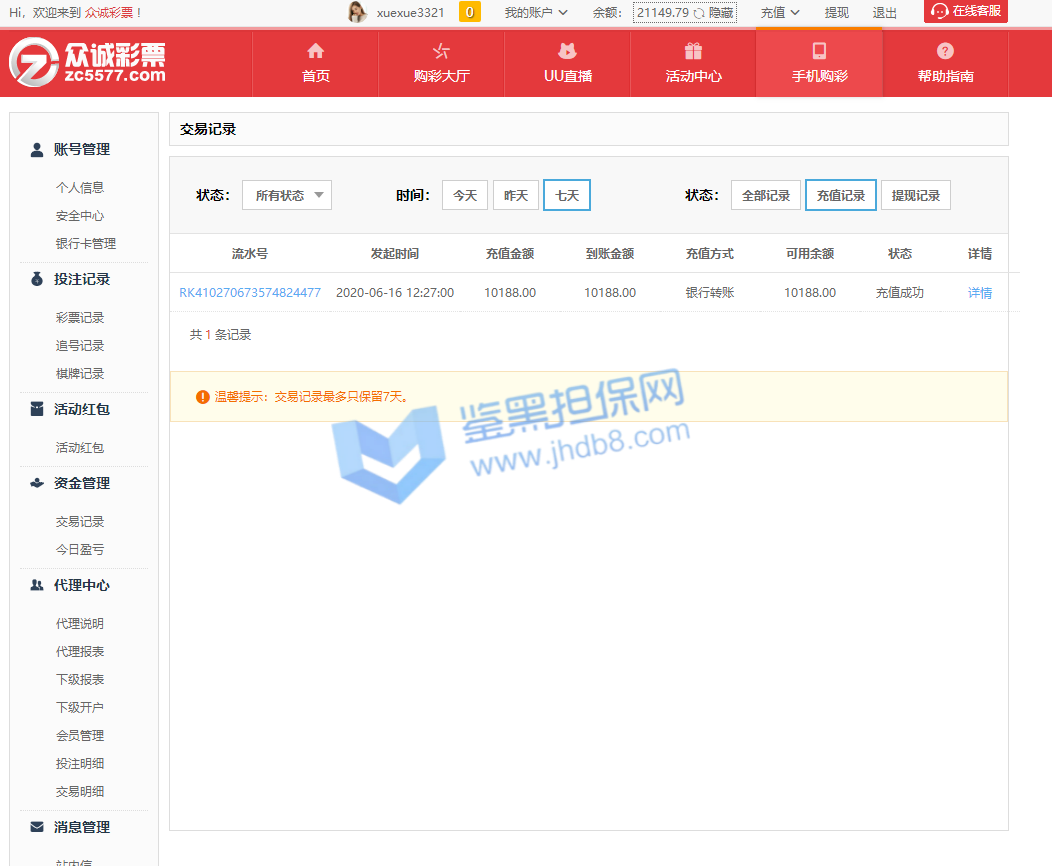
Task: Open 活动中心 gift icon
Action: (x=693, y=51)
